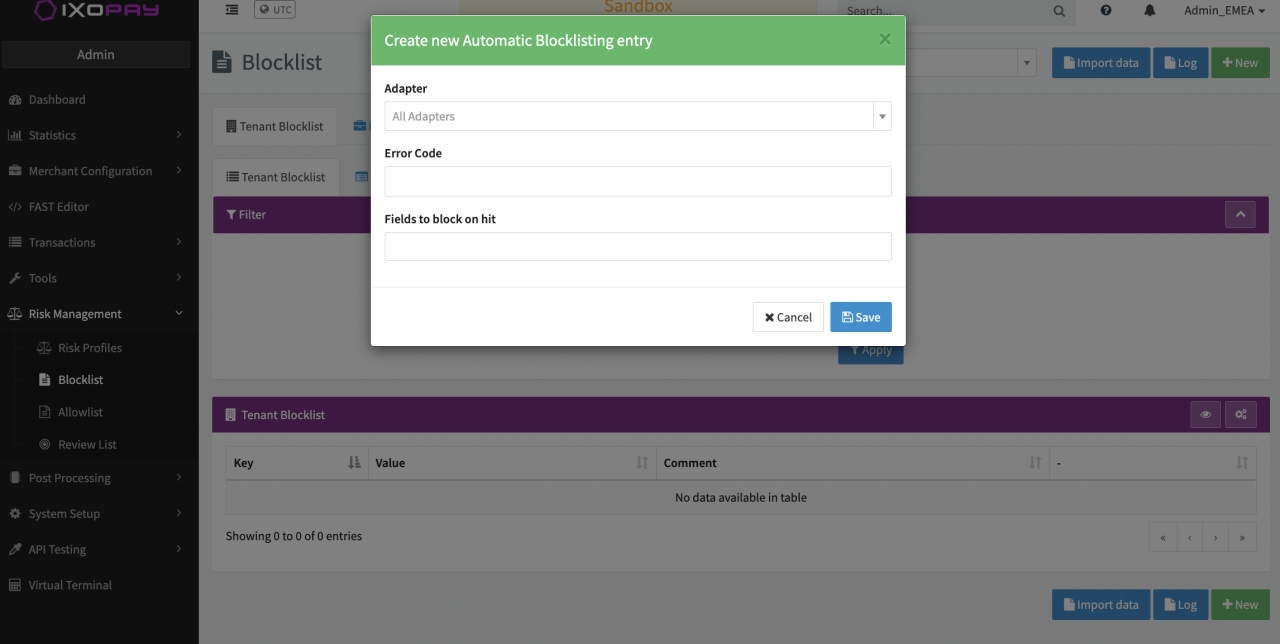
Task: Save the new blocklisting entry
Action: (x=860, y=317)
